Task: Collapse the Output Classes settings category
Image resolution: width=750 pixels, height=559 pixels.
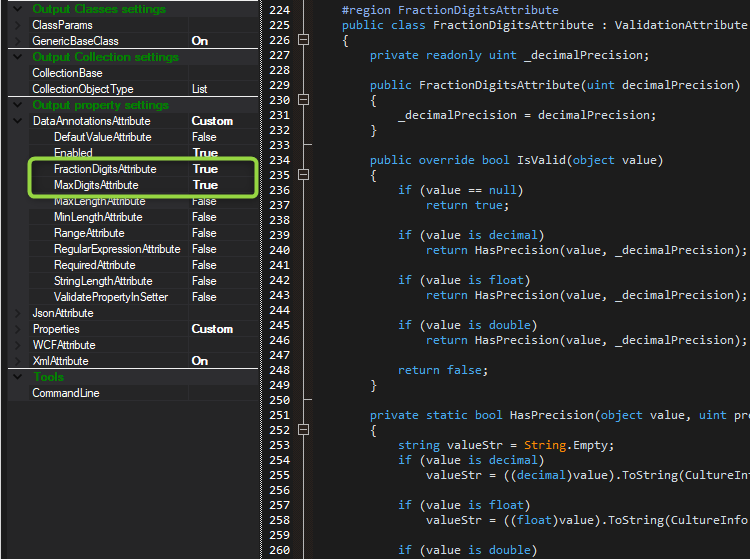Action: 18,9
